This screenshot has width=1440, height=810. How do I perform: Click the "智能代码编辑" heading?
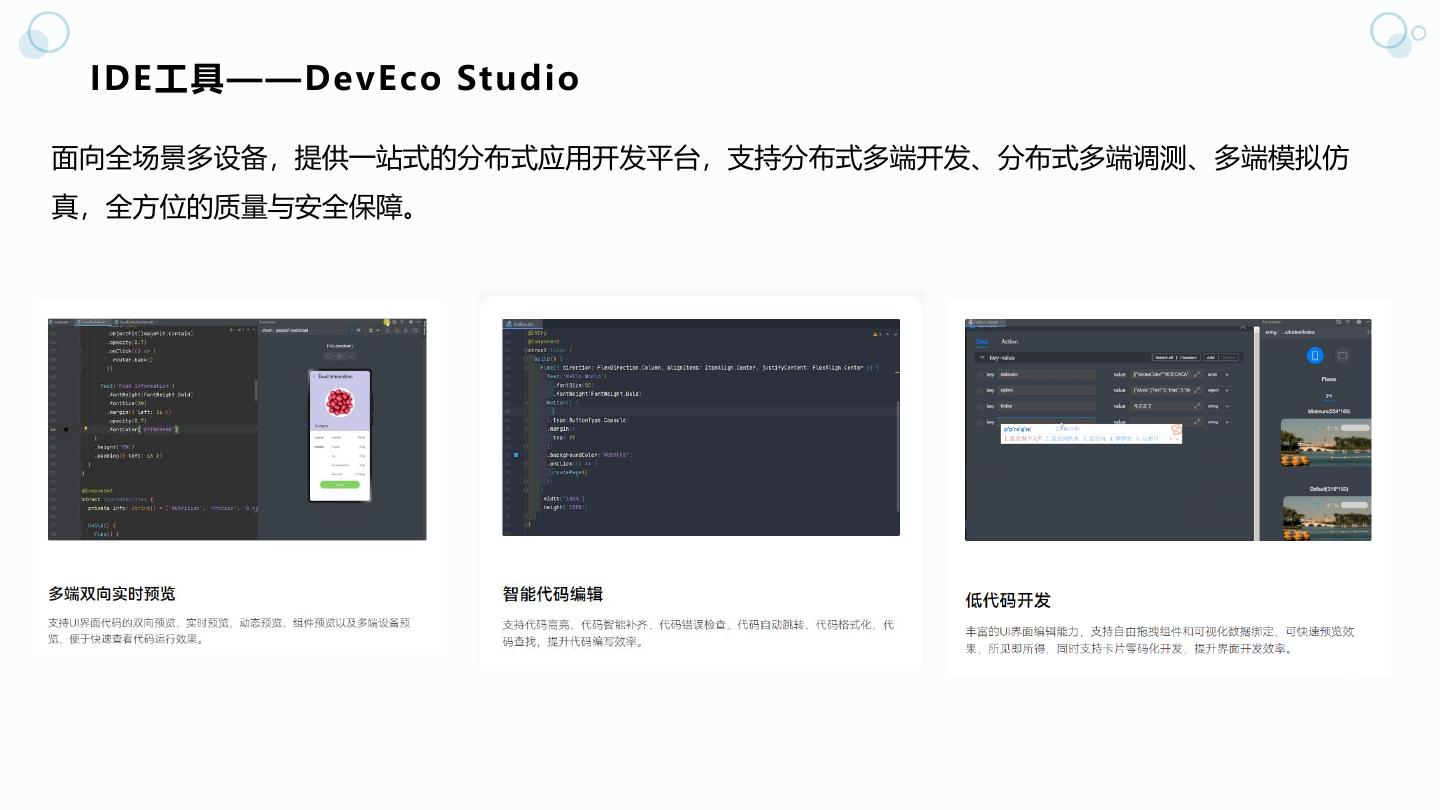coord(553,594)
